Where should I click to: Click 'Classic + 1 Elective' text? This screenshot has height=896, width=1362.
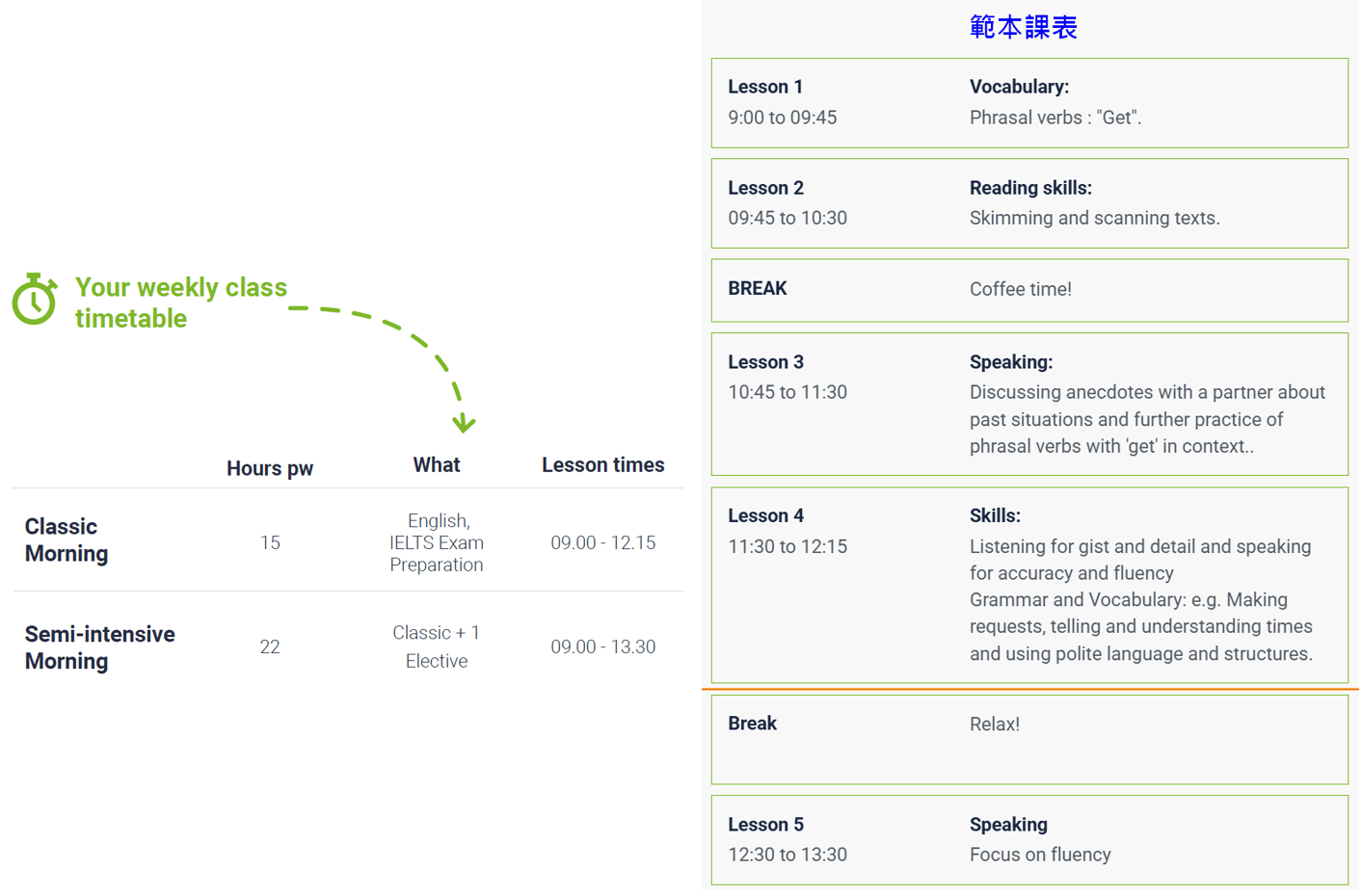(436, 646)
